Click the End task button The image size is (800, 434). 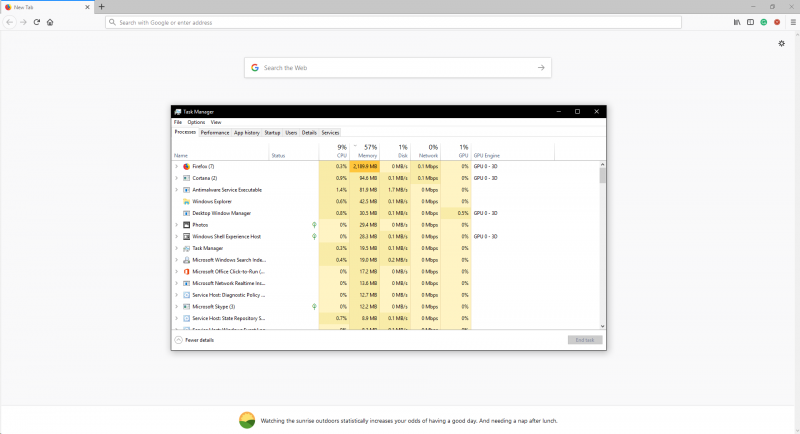click(585, 340)
